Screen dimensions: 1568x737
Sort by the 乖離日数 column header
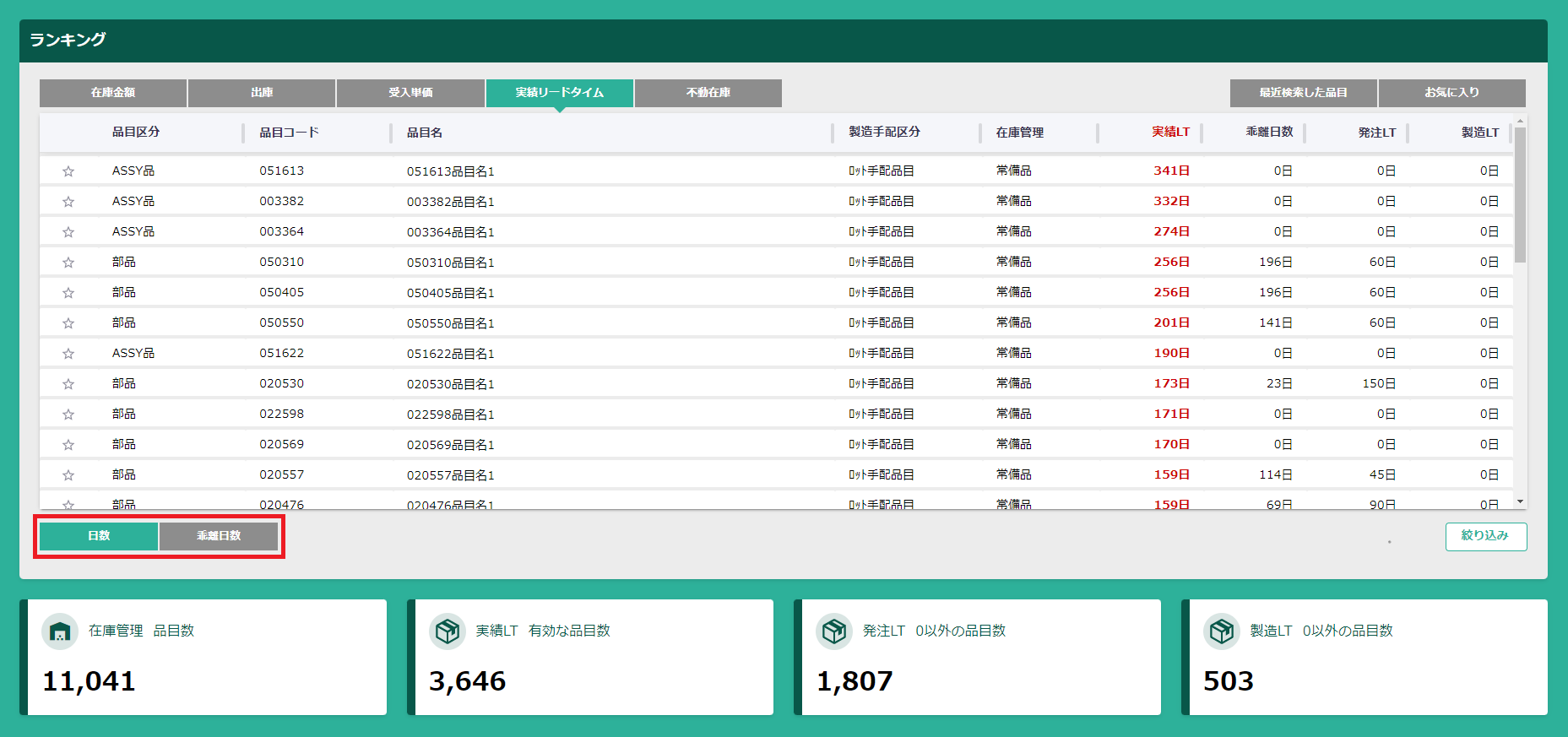(x=1269, y=133)
